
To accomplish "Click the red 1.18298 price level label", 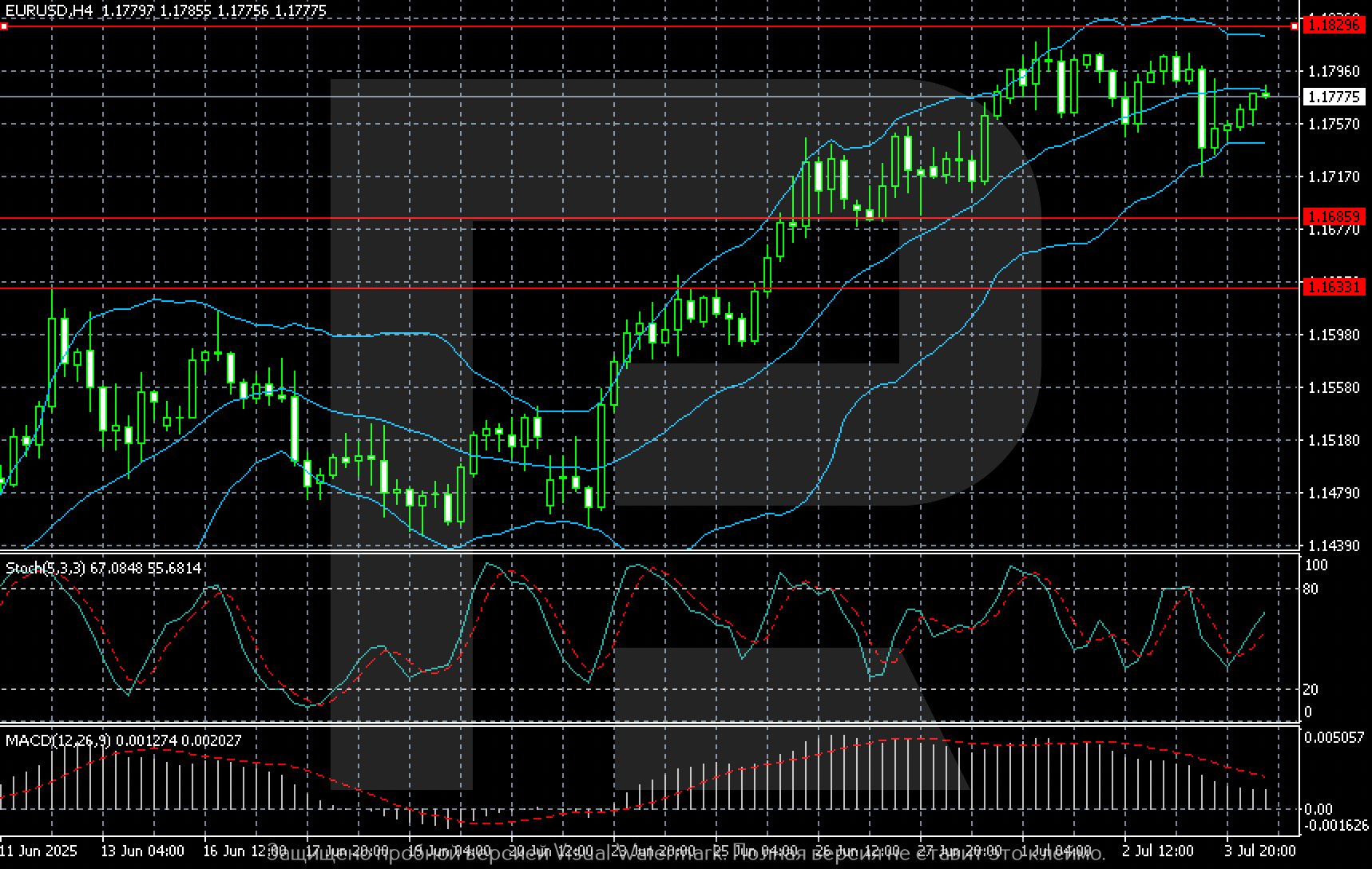I will point(1333,26).
